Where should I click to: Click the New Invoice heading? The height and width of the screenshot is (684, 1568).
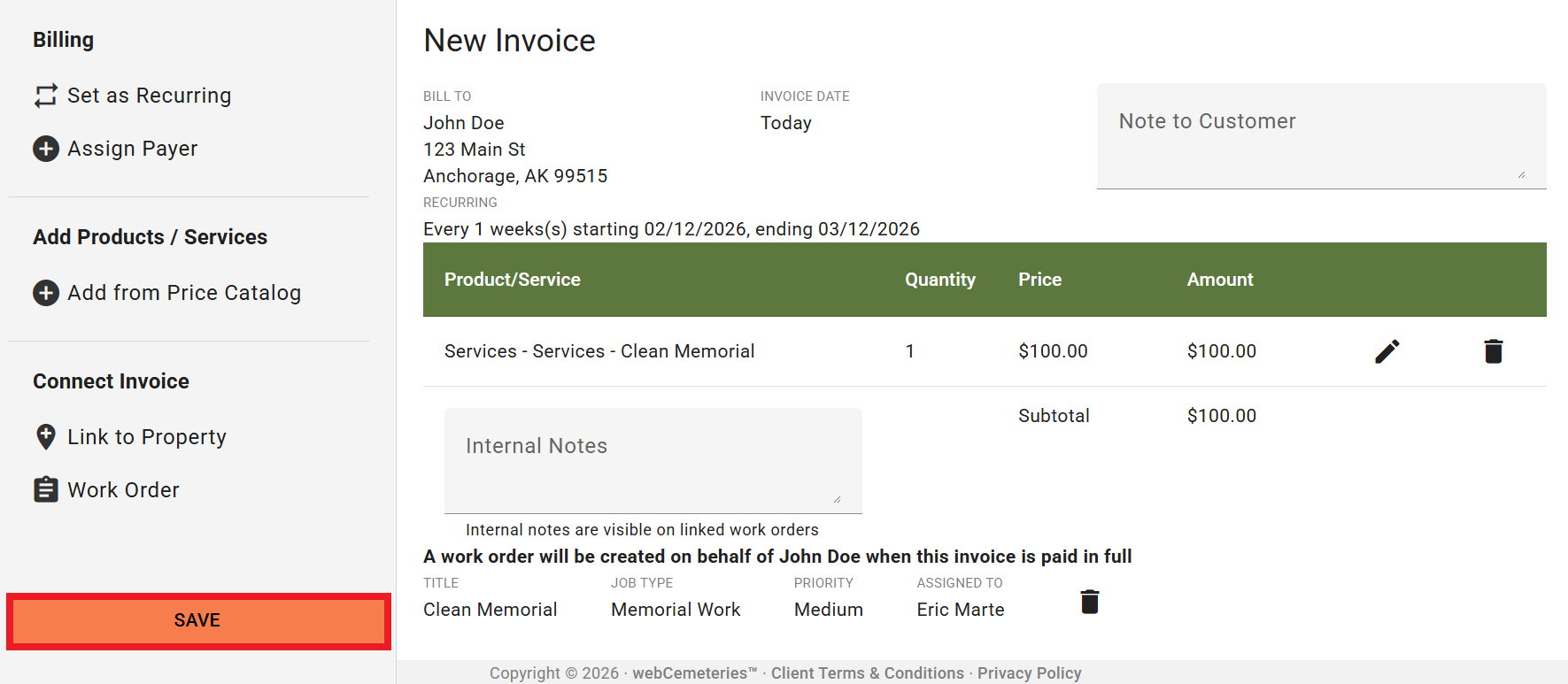(510, 41)
